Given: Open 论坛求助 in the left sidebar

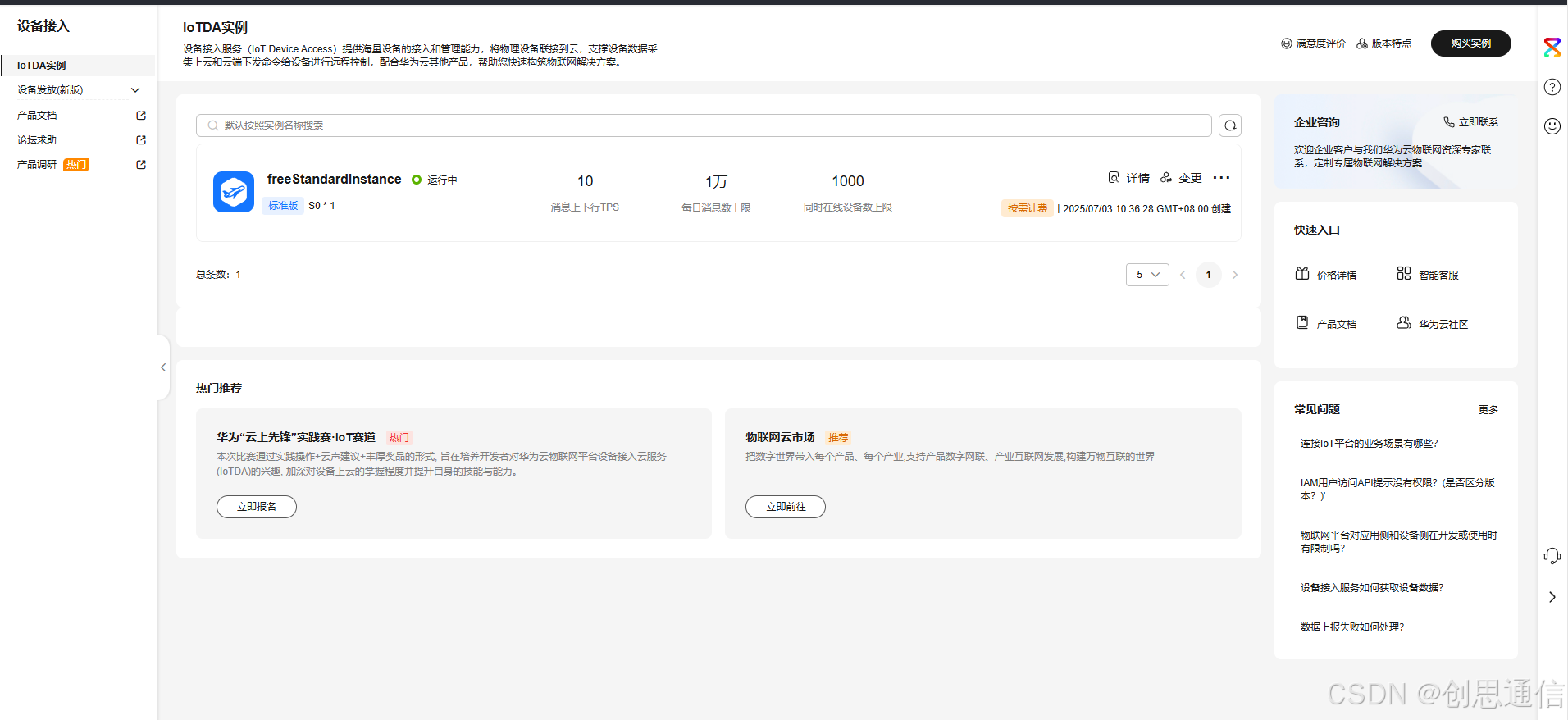Looking at the screenshot, I should (x=37, y=140).
